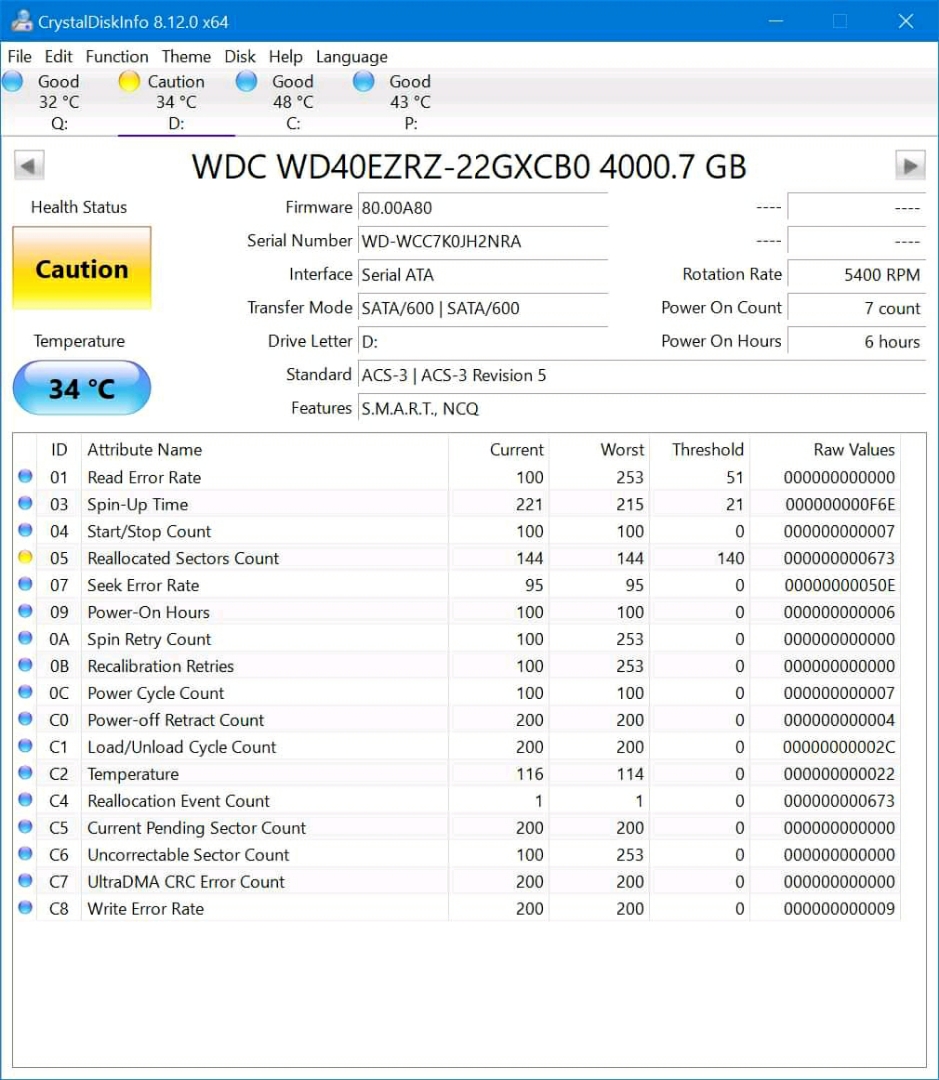Click the status dot beside Spin Retry Count
Image resolution: width=939 pixels, height=1080 pixels.
pyautogui.click(x=25, y=638)
